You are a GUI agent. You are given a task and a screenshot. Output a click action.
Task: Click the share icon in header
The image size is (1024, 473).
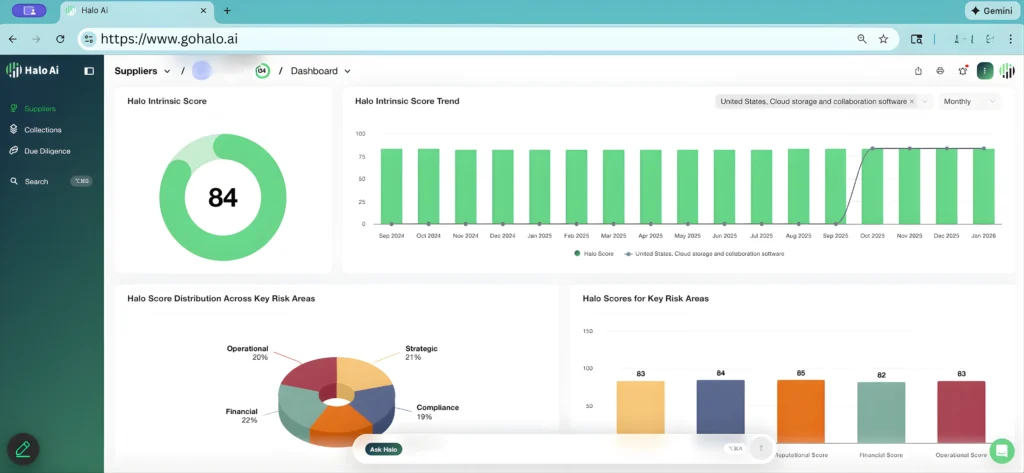point(918,71)
